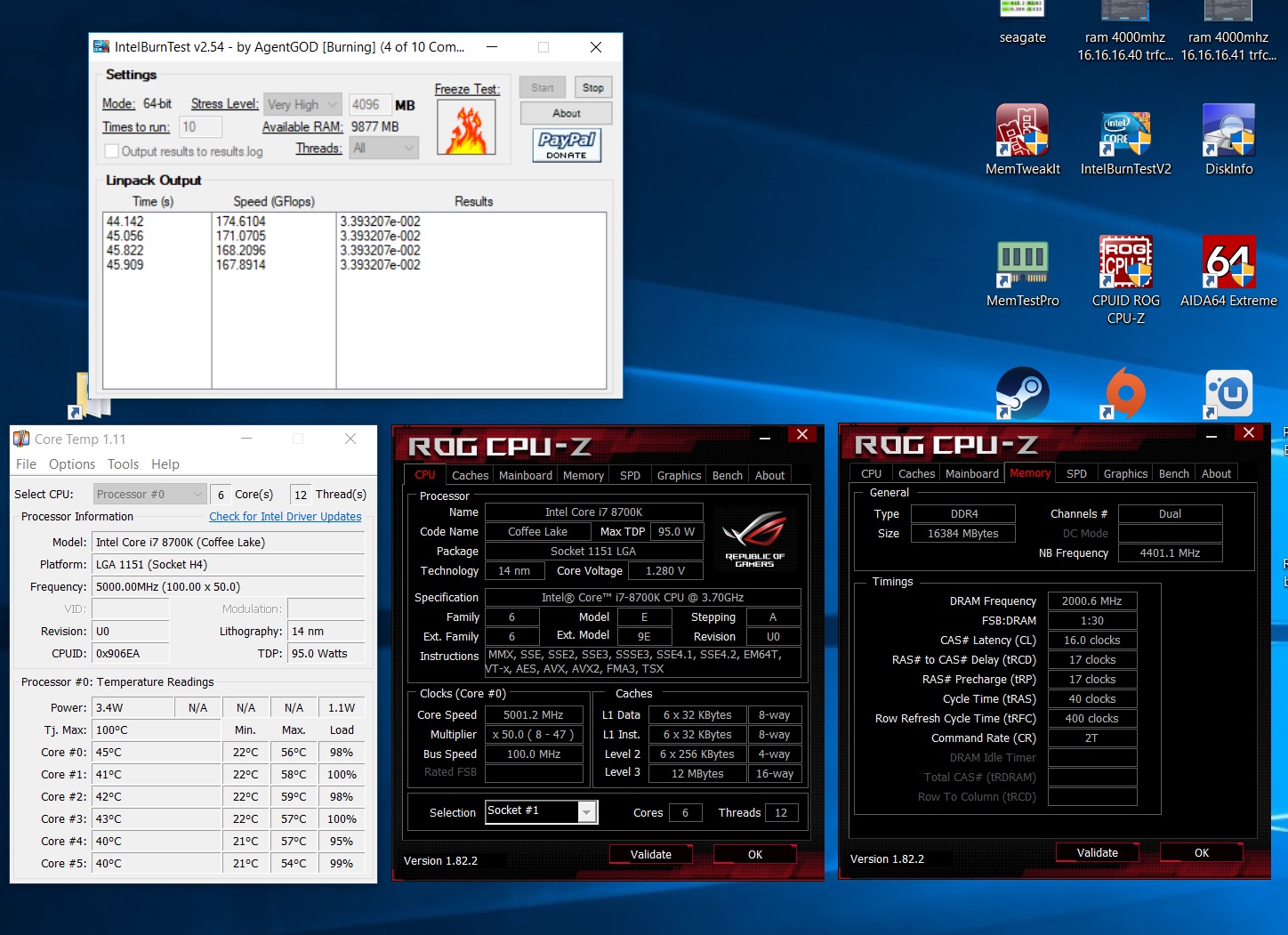Click the 4096 MB memory size field
1288x935 pixels.
(369, 104)
